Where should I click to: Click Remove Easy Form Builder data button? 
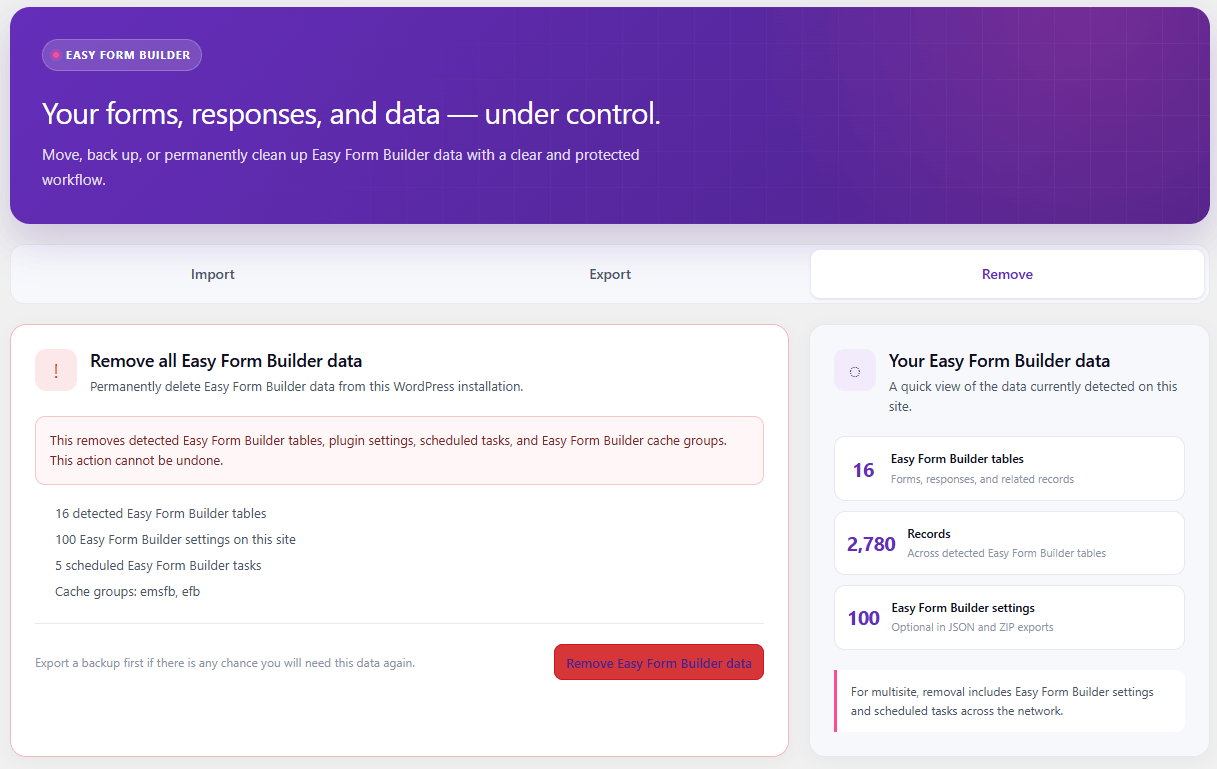coord(659,663)
